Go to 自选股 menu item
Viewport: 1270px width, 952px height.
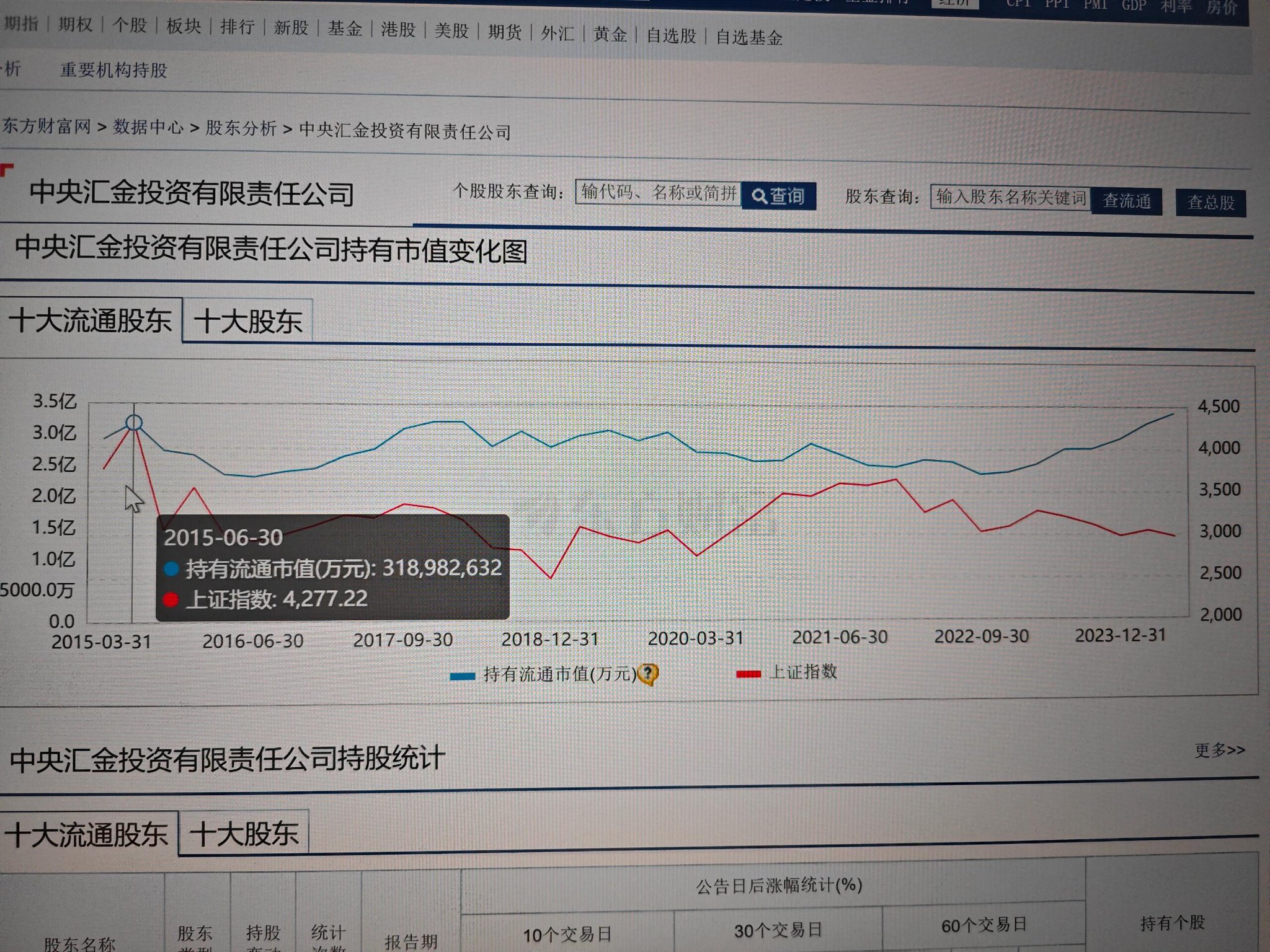click(671, 35)
